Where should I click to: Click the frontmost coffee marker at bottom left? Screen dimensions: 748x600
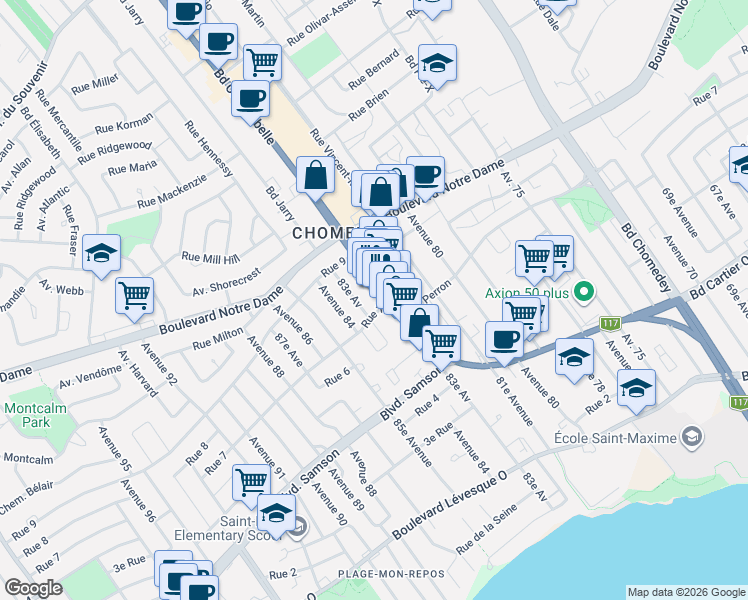[199, 589]
